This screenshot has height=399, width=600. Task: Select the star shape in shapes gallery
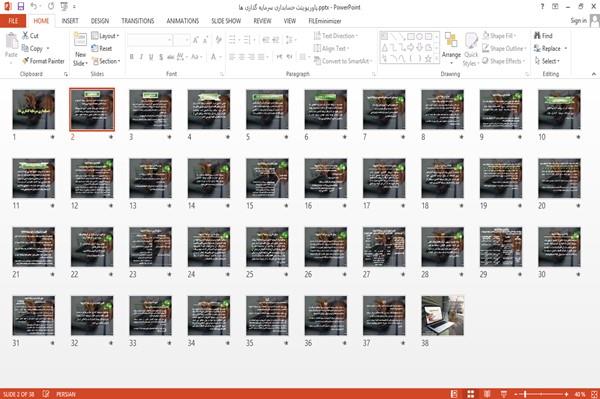coord(428,59)
